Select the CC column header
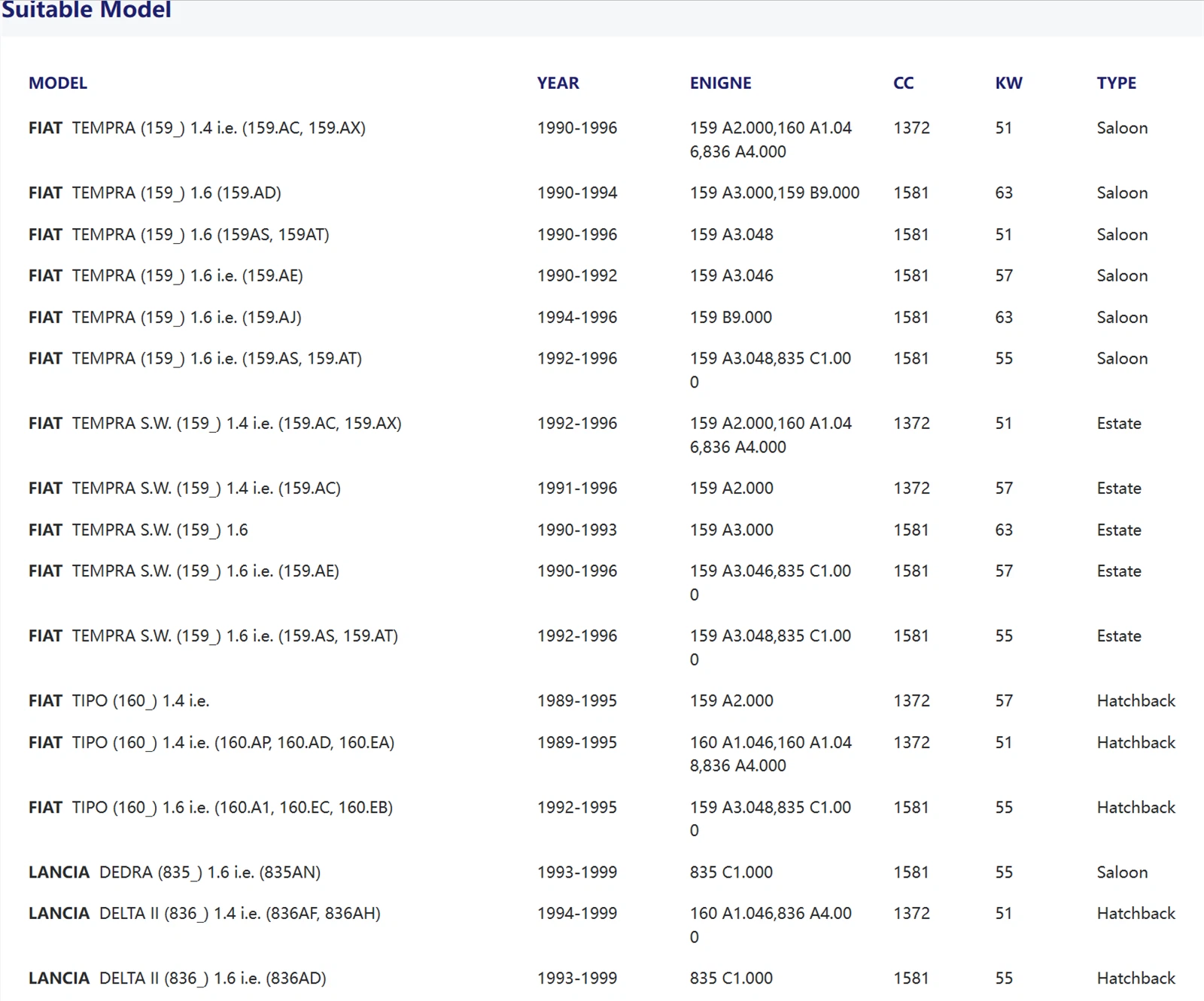The height and width of the screenshot is (1001, 1204). [x=903, y=83]
